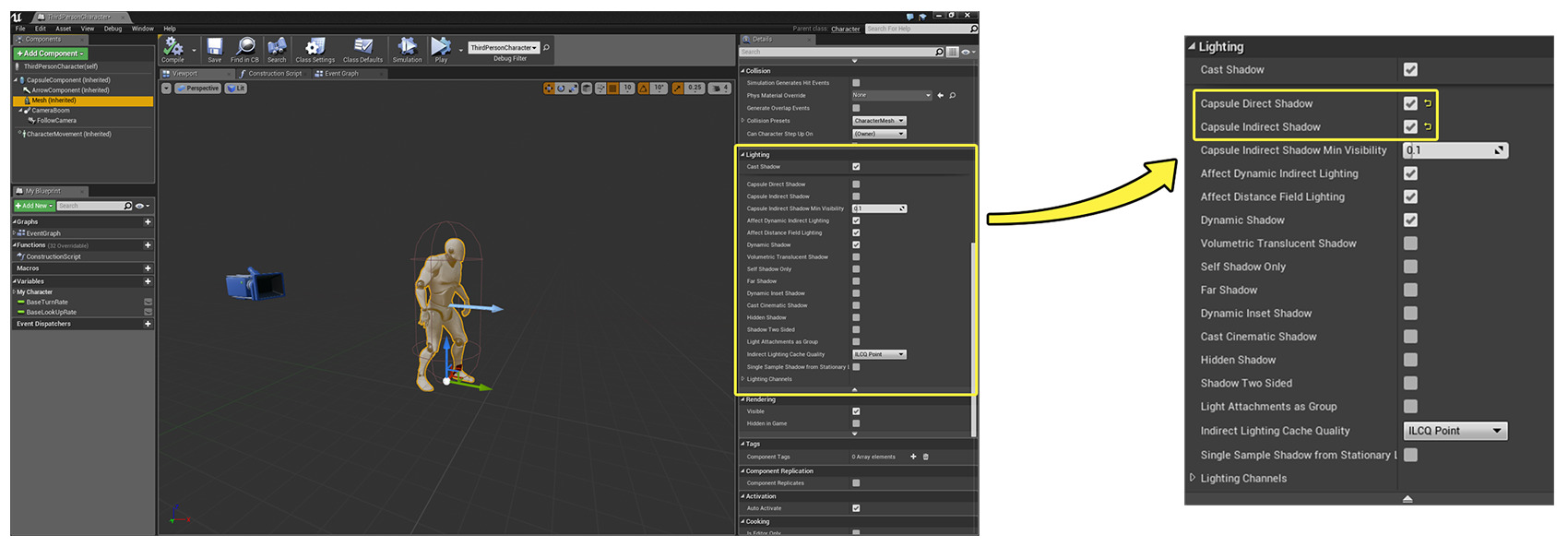Open the Character parent class link

point(846,29)
